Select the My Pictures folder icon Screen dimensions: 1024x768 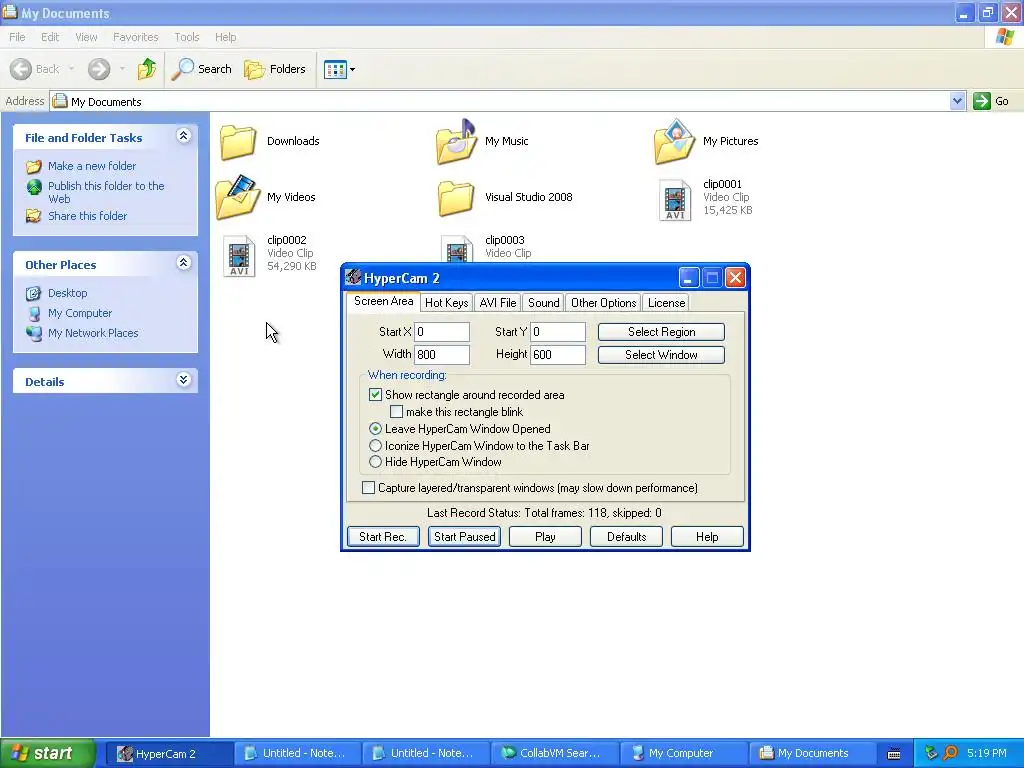(675, 141)
